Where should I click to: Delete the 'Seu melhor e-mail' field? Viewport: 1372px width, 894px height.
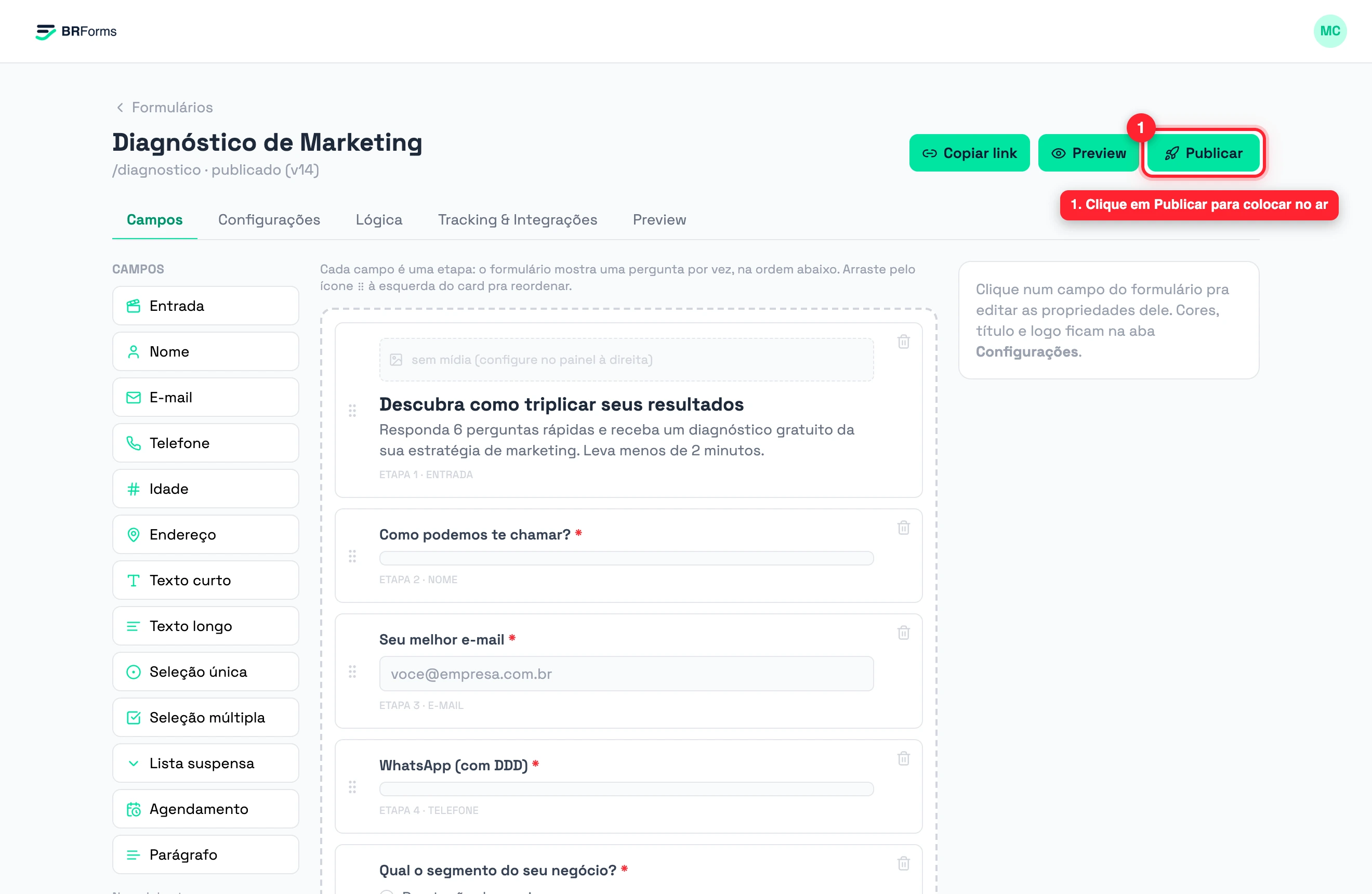coord(903,633)
